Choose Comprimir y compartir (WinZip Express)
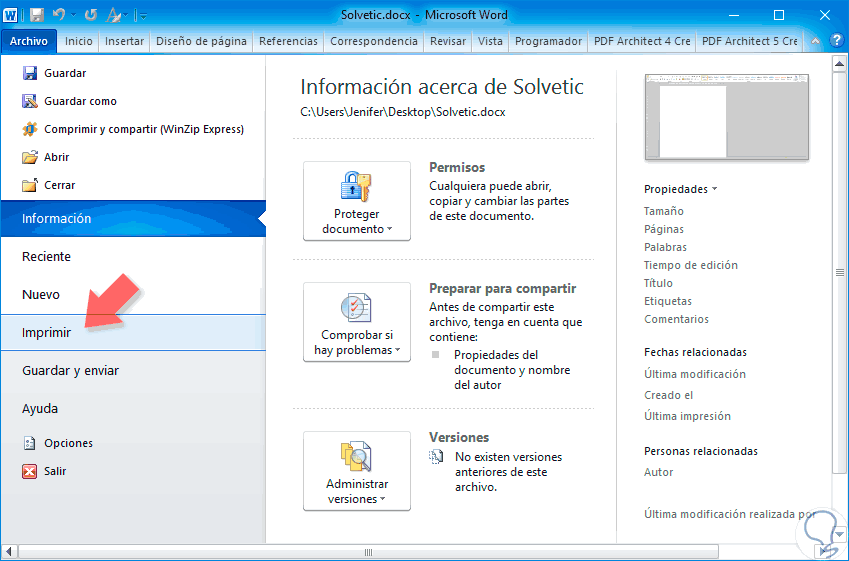849x561 pixels. click(144, 129)
